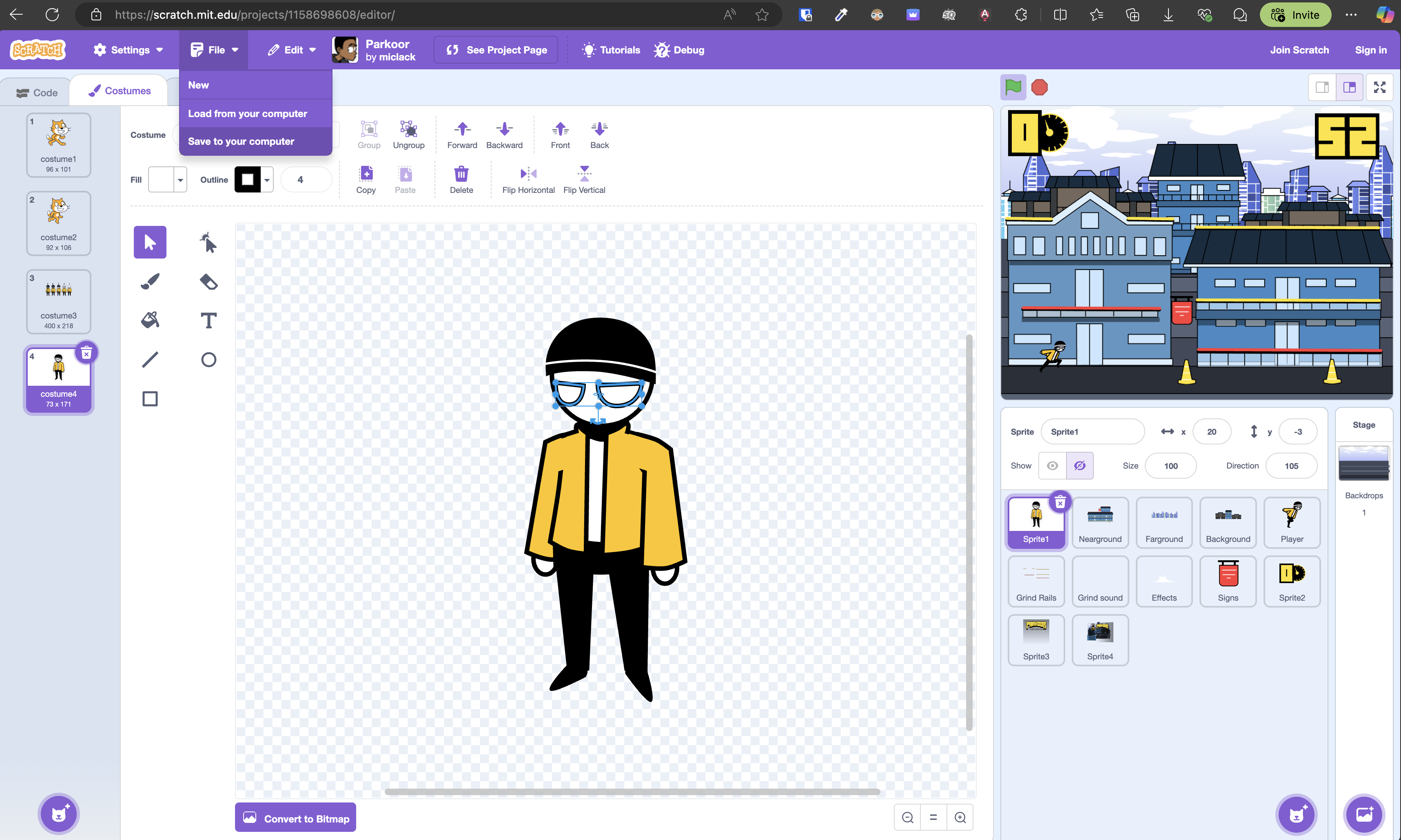Hide sprite with crossed-eye toggle
Screen dimensions: 1401x840
click(x=1080, y=466)
